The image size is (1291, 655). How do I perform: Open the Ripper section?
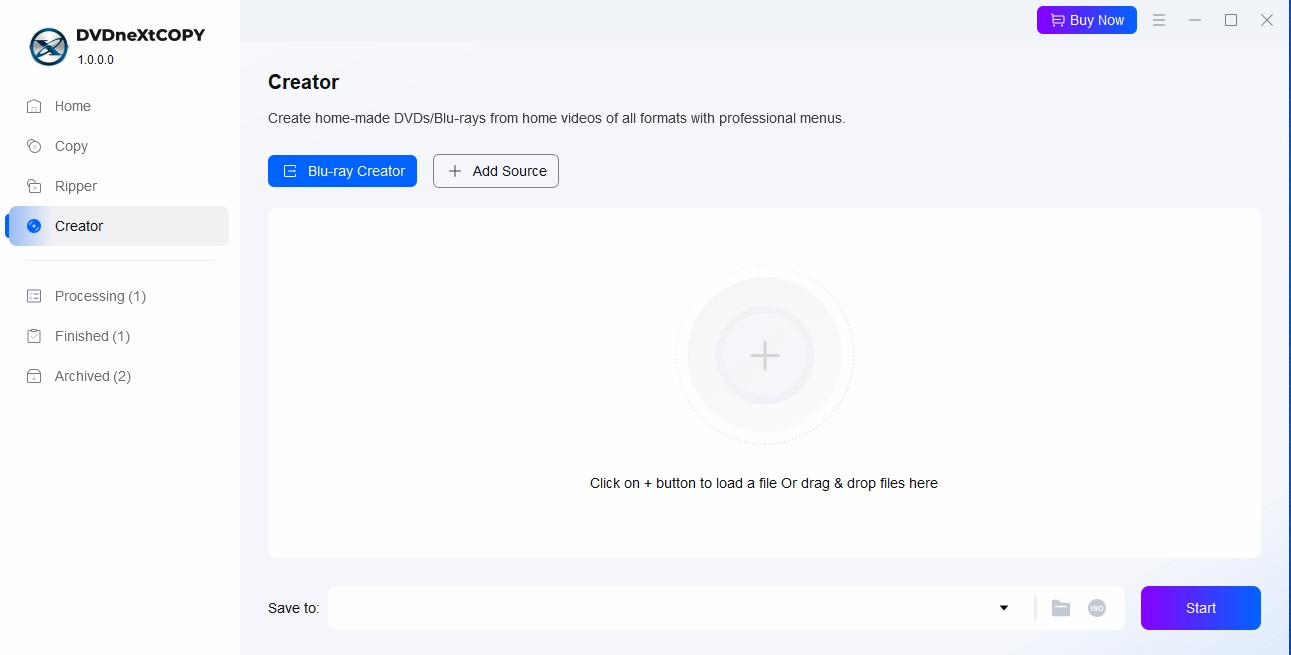(x=75, y=186)
